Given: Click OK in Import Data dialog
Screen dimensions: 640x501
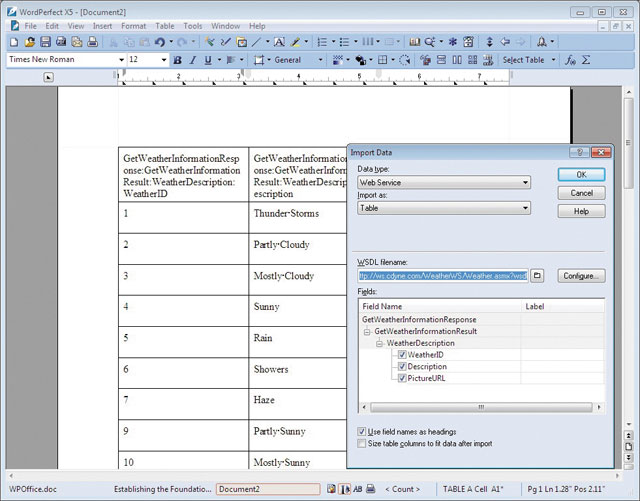Looking at the screenshot, I should [581, 175].
